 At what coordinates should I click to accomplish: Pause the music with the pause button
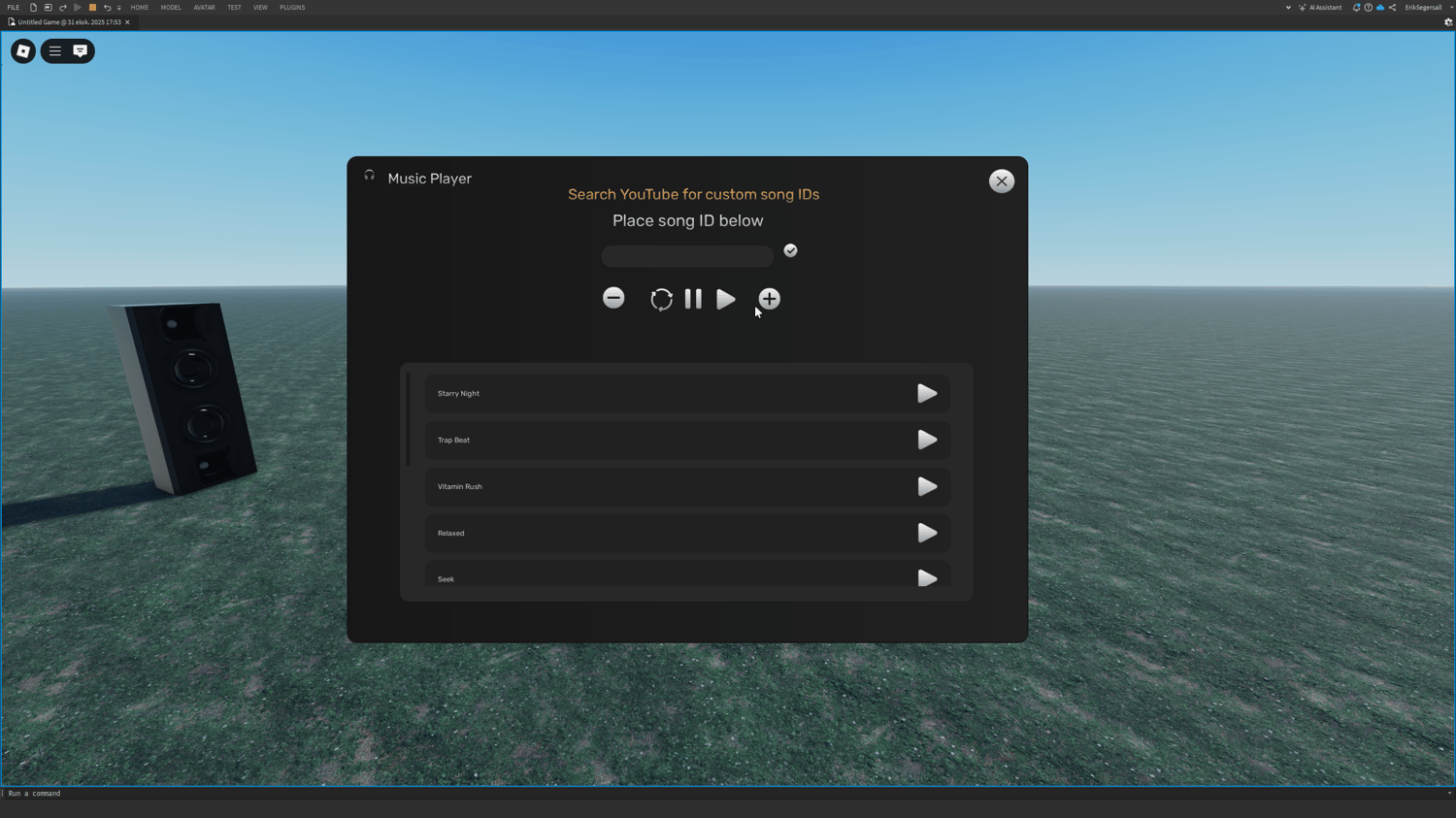click(x=693, y=299)
